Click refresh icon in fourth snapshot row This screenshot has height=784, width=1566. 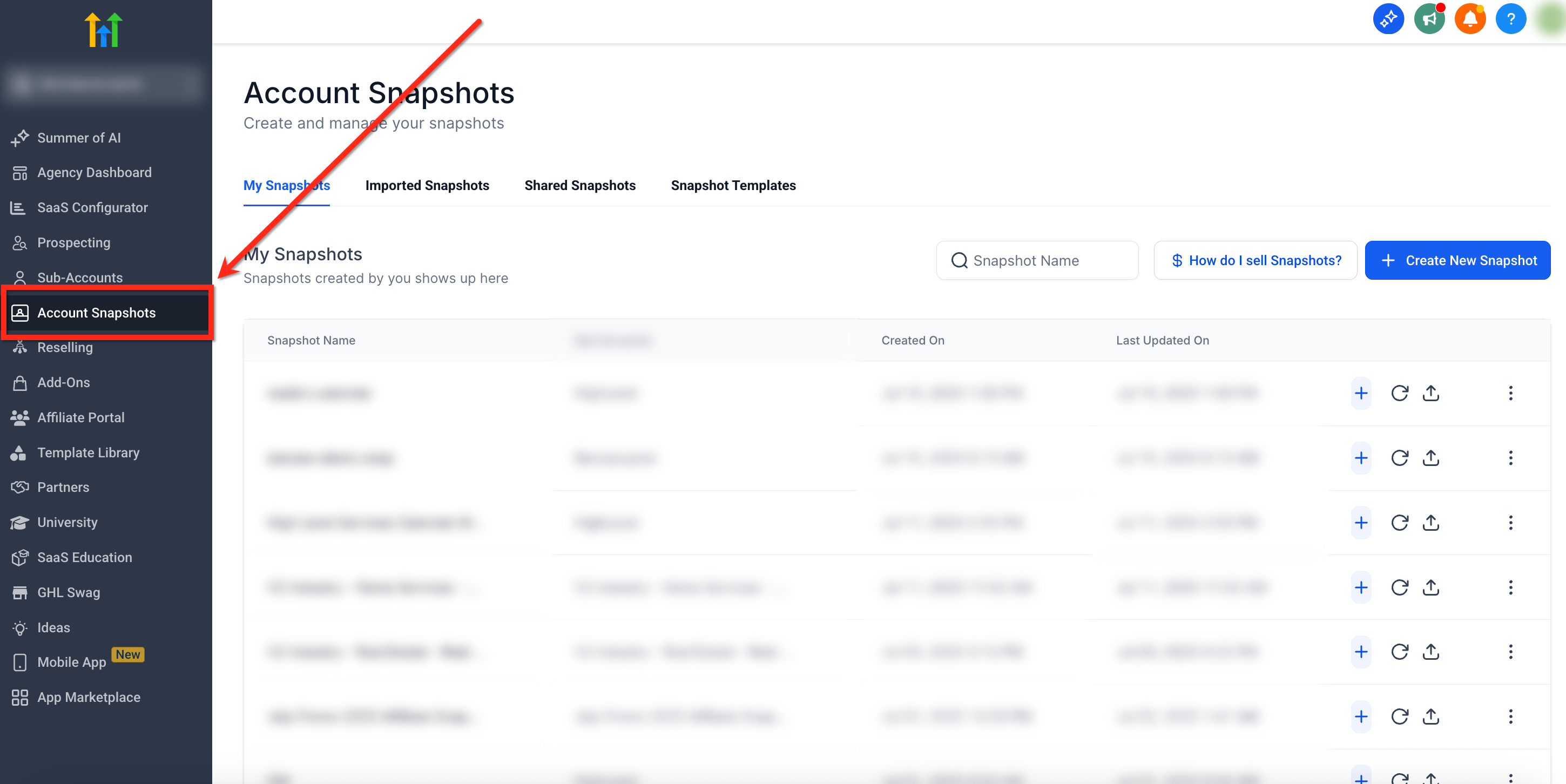(x=1400, y=587)
